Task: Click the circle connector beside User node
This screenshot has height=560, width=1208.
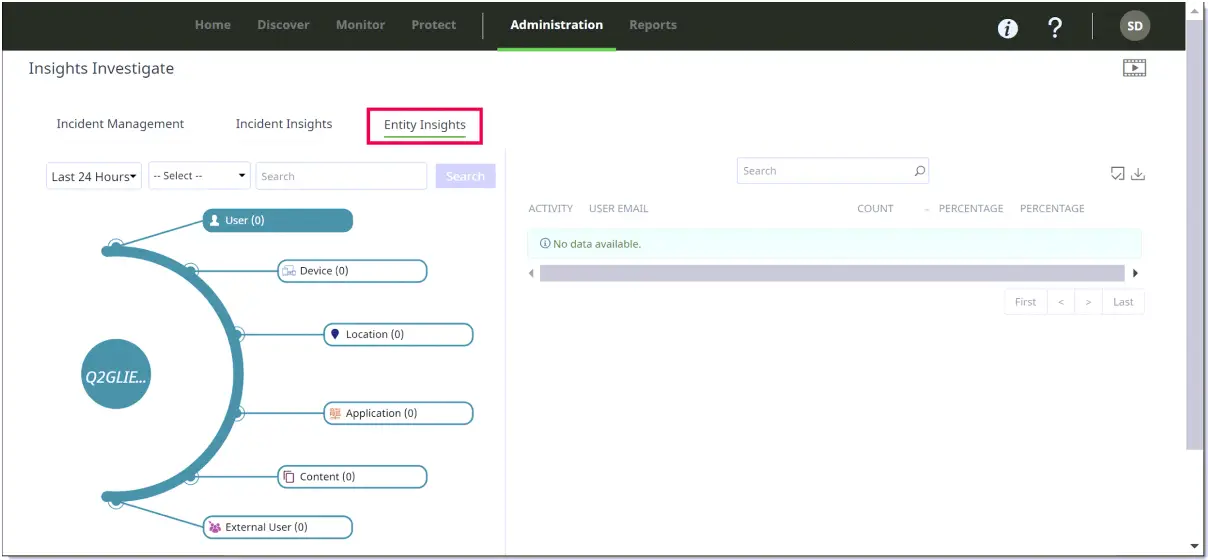Action: click(x=116, y=245)
